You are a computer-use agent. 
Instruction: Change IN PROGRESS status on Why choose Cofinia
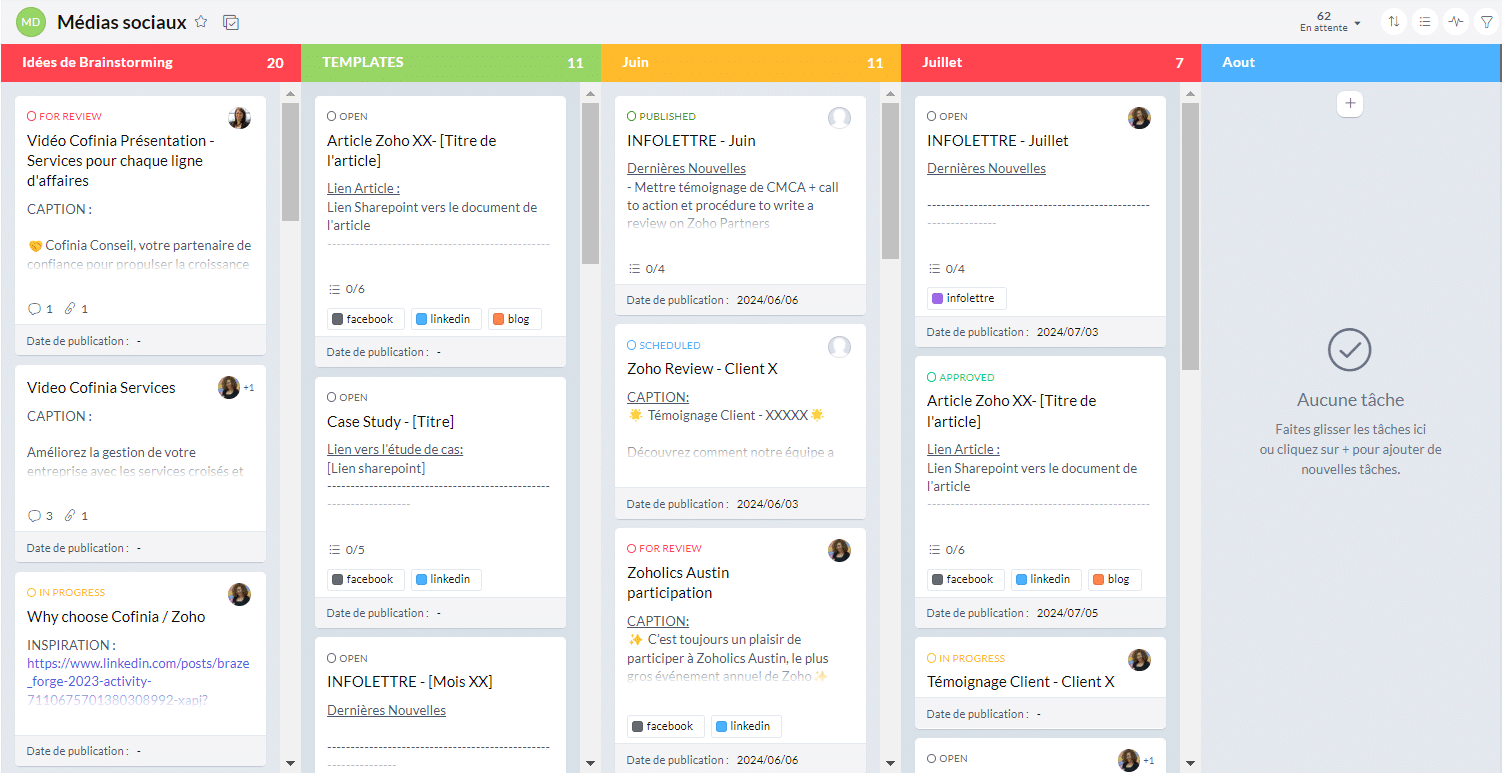(x=66, y=592)
